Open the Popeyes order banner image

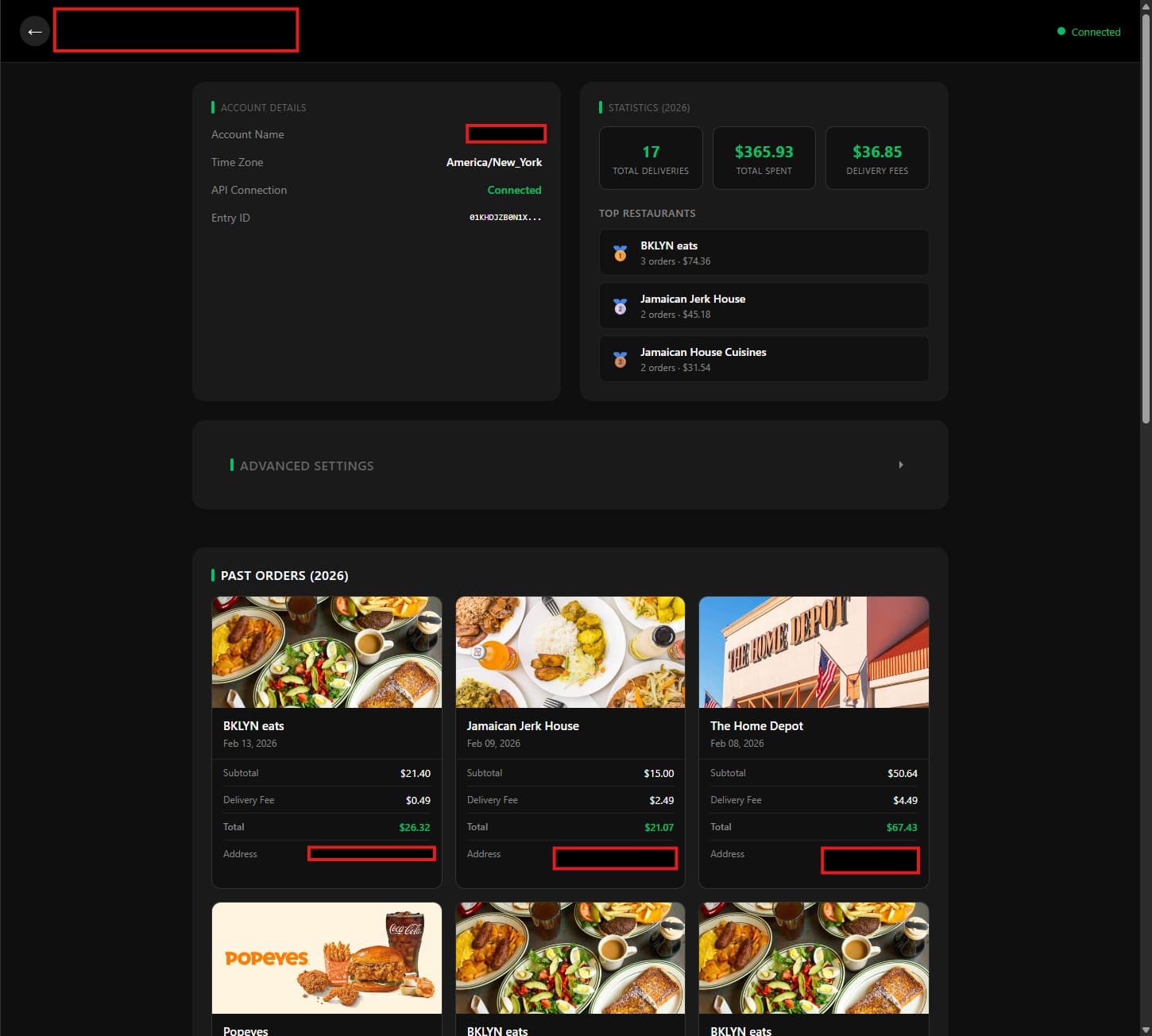(x=327, y=958)
